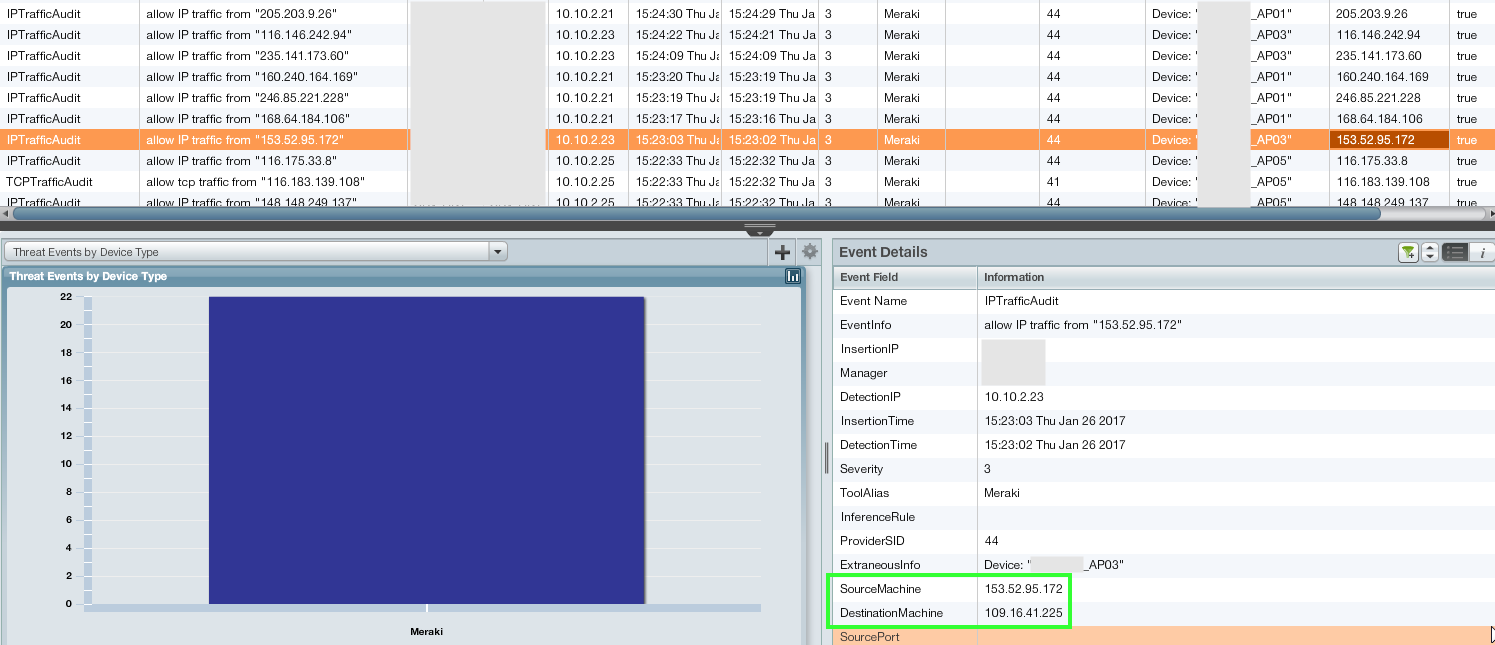1495x645 pixels.
Task: Click the InsertionIP field label
Action: click(869, 349)
